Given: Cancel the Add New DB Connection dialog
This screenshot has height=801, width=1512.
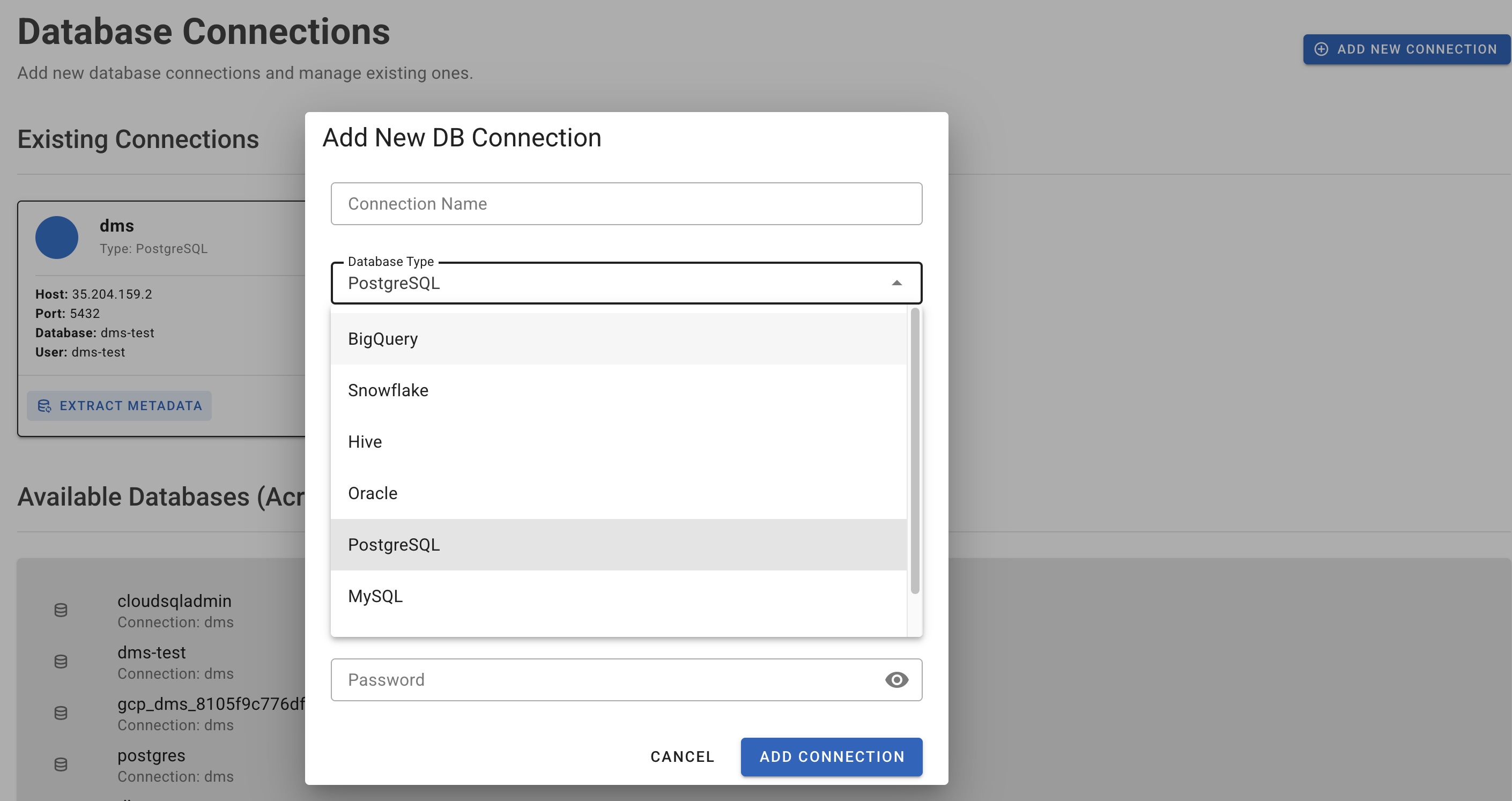Looking at the screenshot, I should (x=681, y=757).
